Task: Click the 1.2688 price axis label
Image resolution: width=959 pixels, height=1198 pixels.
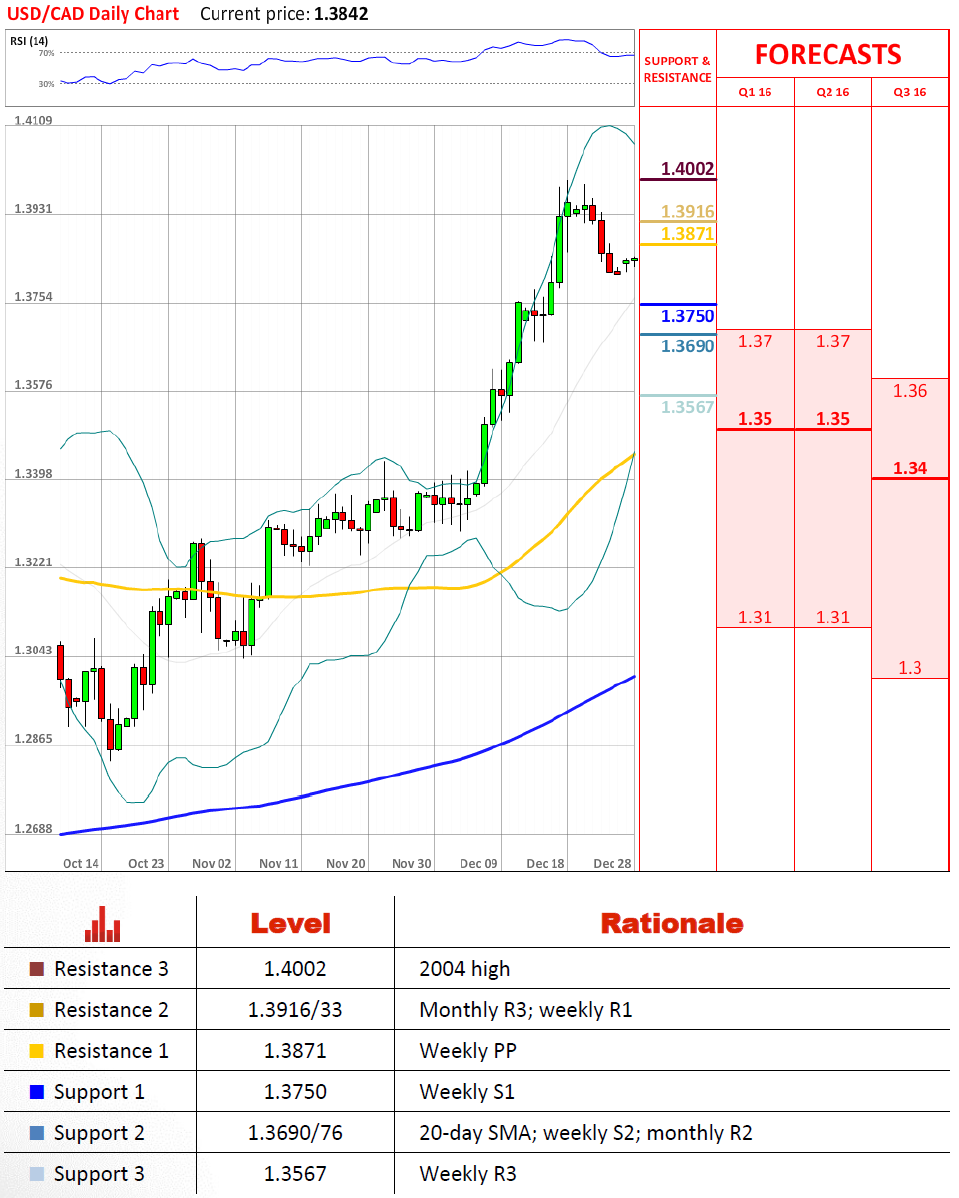Action: click(34, 829)
